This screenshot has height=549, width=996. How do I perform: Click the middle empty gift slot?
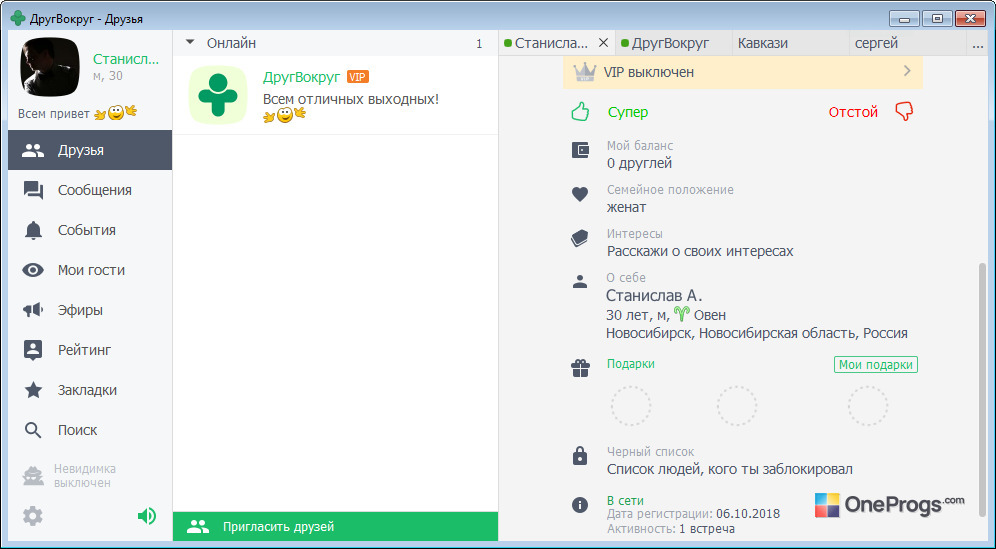click(x=737, y=405)
